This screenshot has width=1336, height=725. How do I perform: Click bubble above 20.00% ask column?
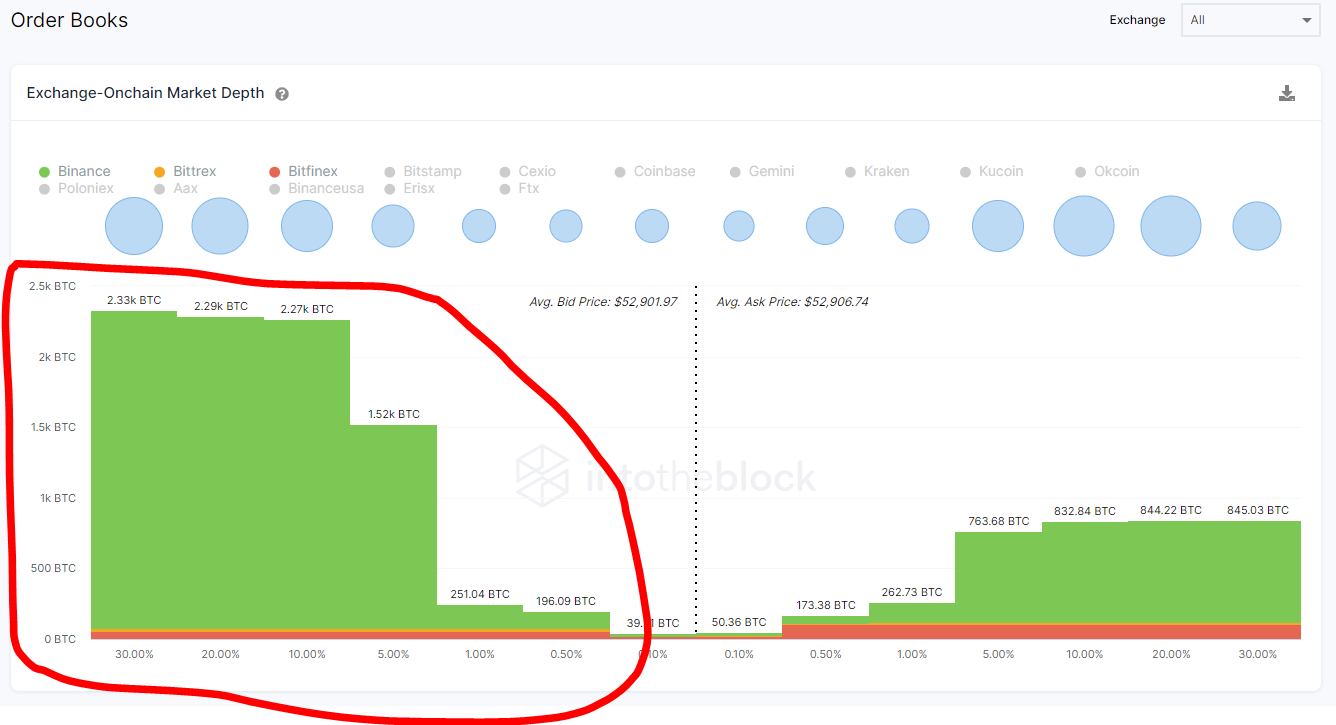pyautogui.click(x=1171, y=226)
